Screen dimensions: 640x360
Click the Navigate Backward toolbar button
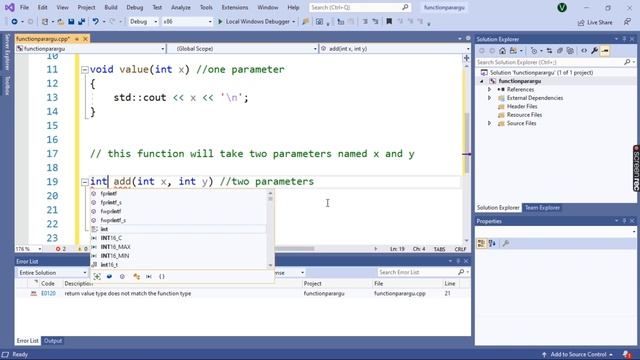click(x=14, y=22)
